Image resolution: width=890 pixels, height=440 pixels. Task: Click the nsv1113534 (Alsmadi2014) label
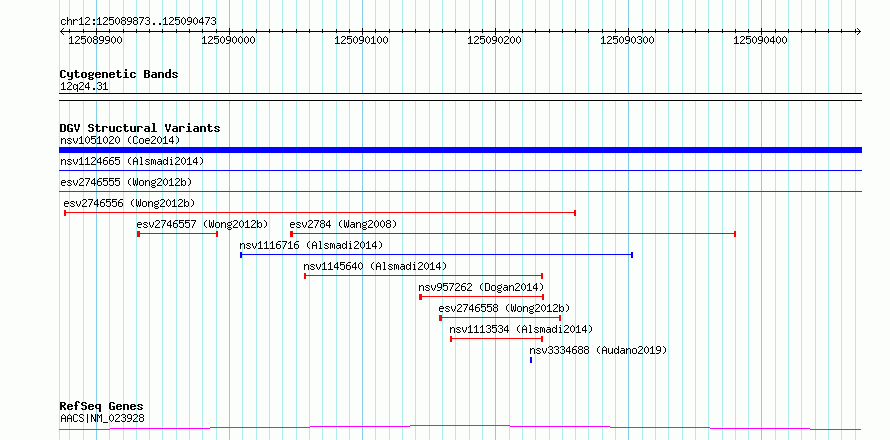(521, 329)
